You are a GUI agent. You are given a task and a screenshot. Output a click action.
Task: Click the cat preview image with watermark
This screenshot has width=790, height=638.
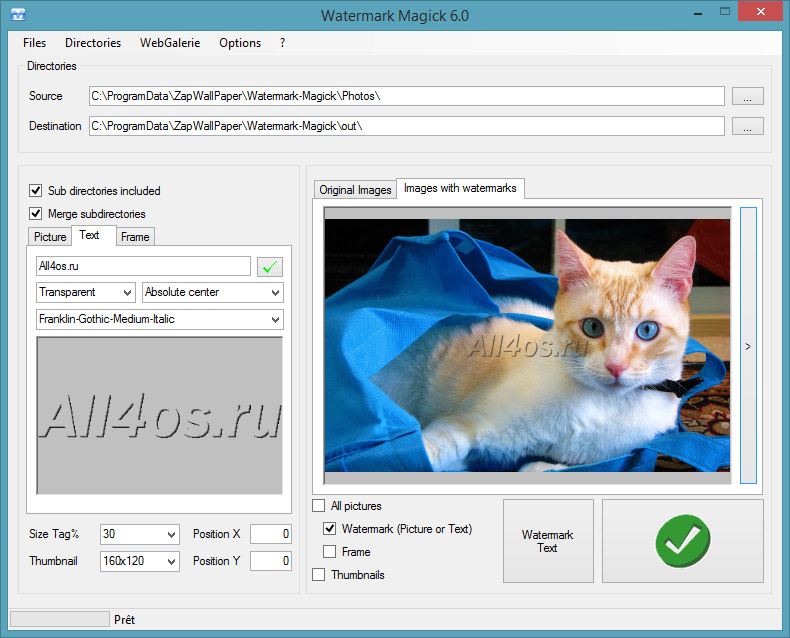click(527, 345)
